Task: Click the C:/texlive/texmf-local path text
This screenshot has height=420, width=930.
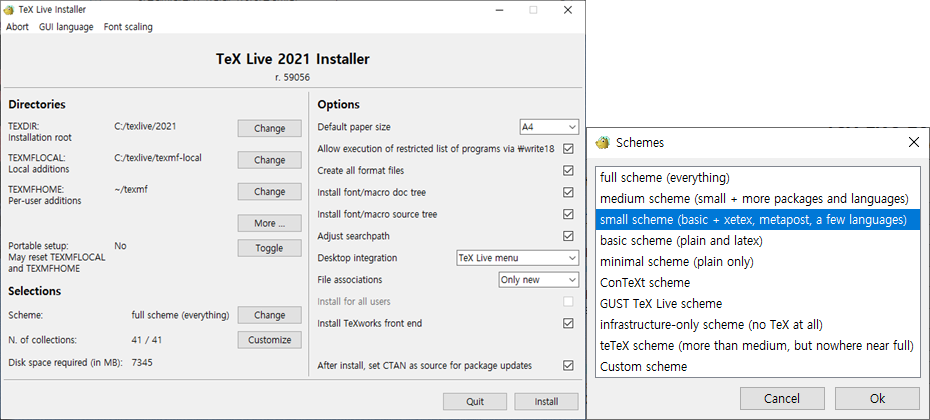Action: pyautogui.click(x=158, y=158)
